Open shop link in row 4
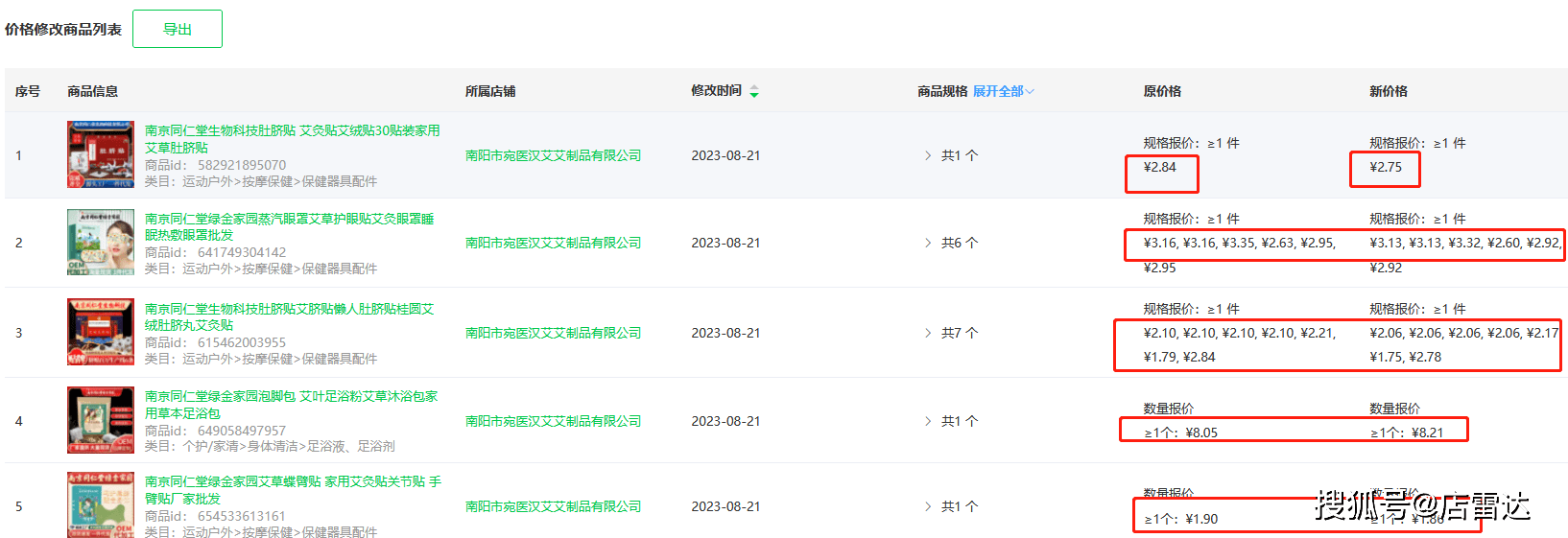This screenshot has height=538, width=1568. [x=553, y=421]
